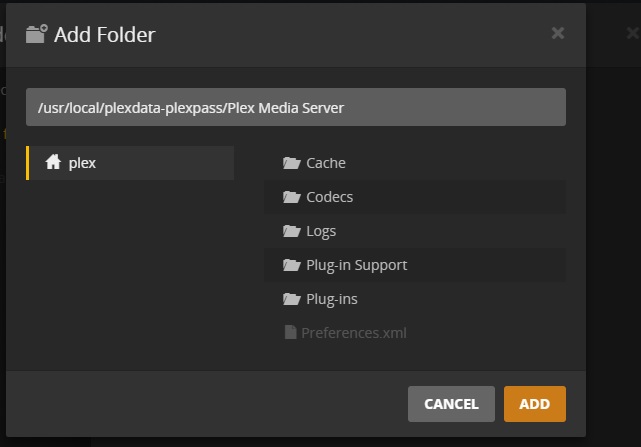Click the folder path text field
This screenshot has width=641, height=447.
pos(296,107)
